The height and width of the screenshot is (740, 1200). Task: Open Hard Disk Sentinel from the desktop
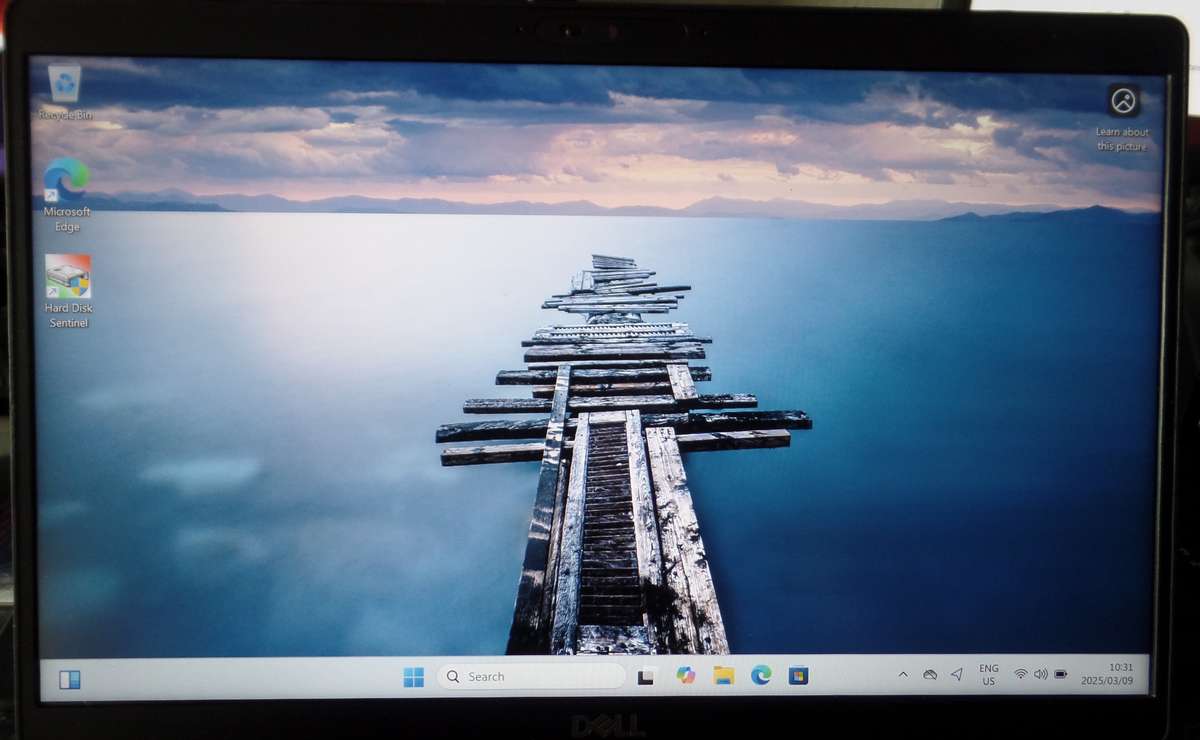point(66,285)
